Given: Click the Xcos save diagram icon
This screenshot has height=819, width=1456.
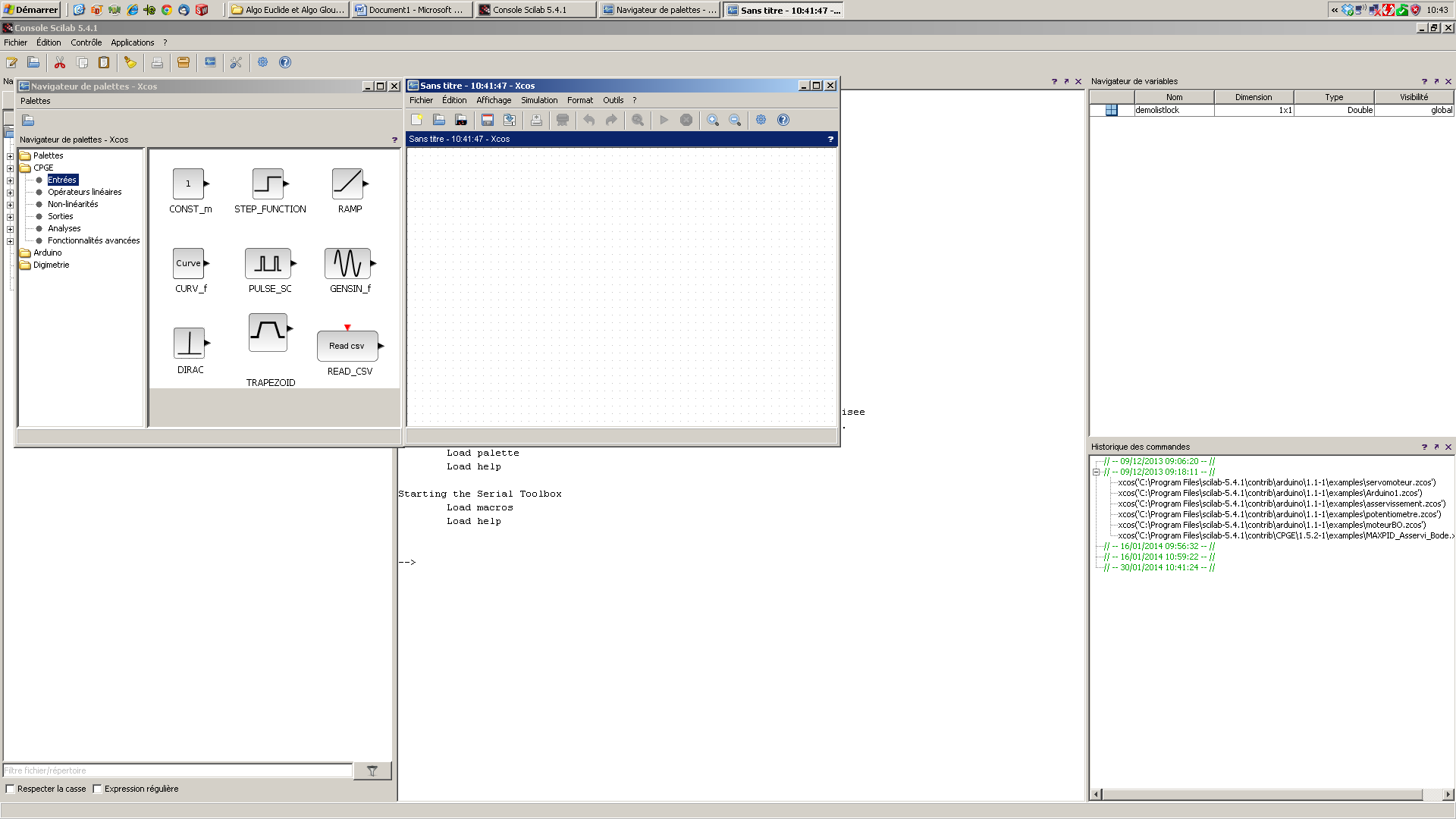Looking at the screenshot, I should (x=488, y=120).
